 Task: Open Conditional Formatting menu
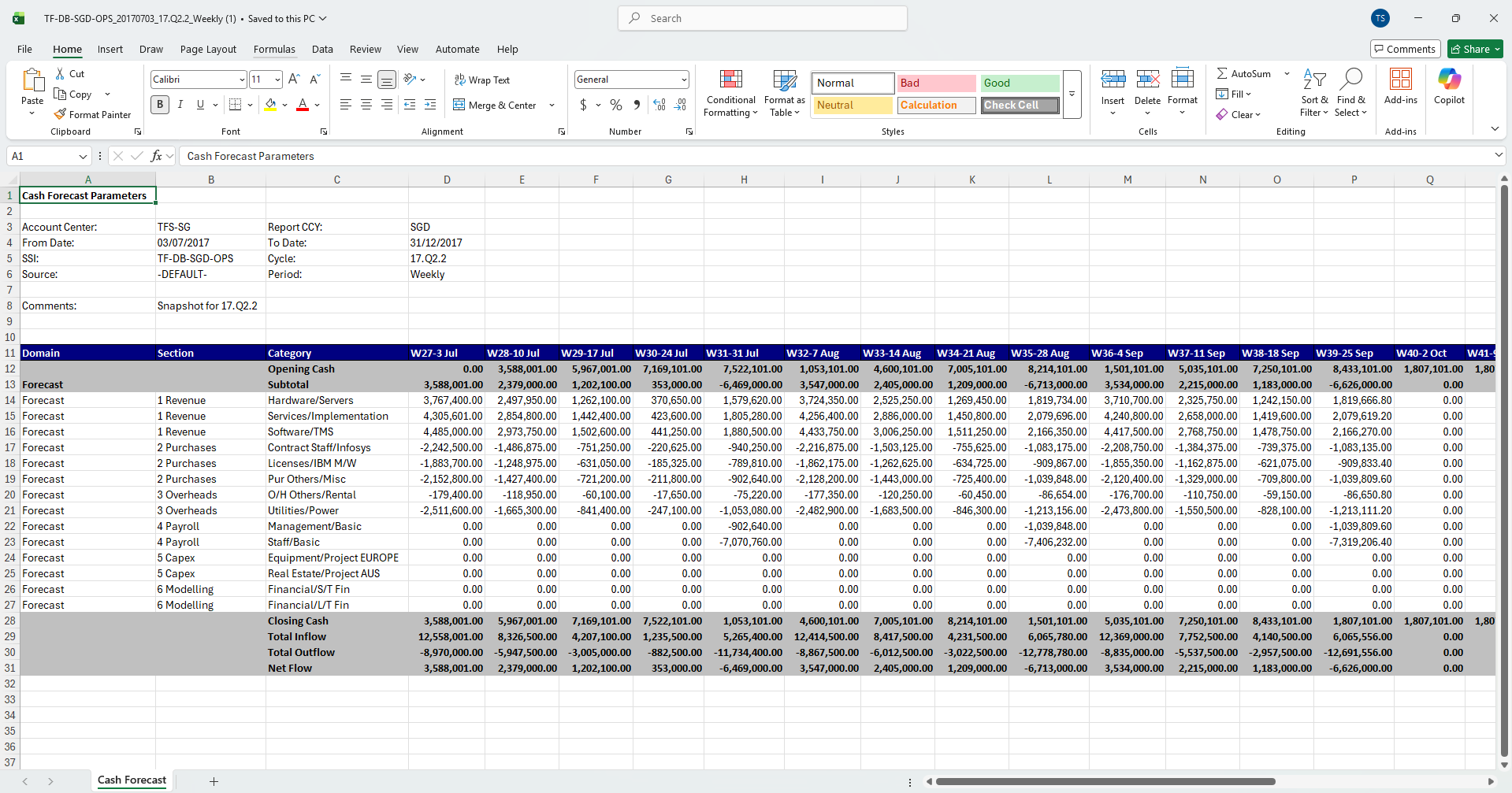pos(730,94)
